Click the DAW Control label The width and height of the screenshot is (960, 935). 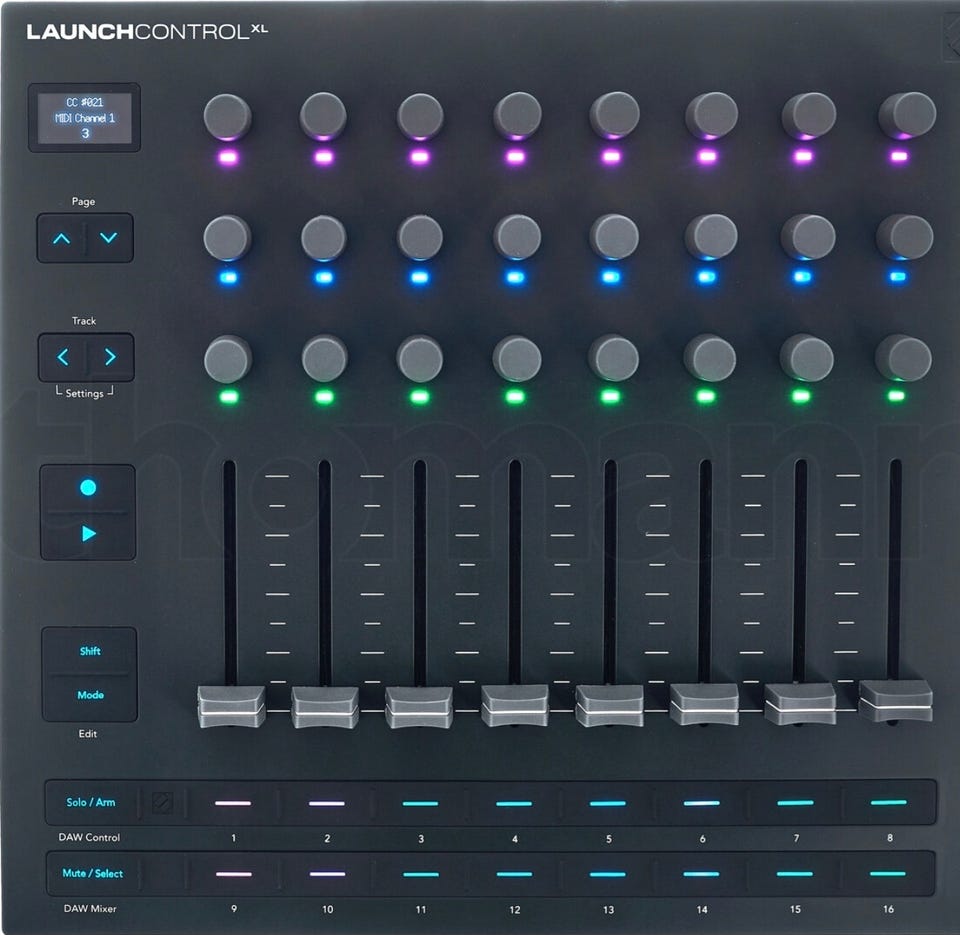pos(89,837)
